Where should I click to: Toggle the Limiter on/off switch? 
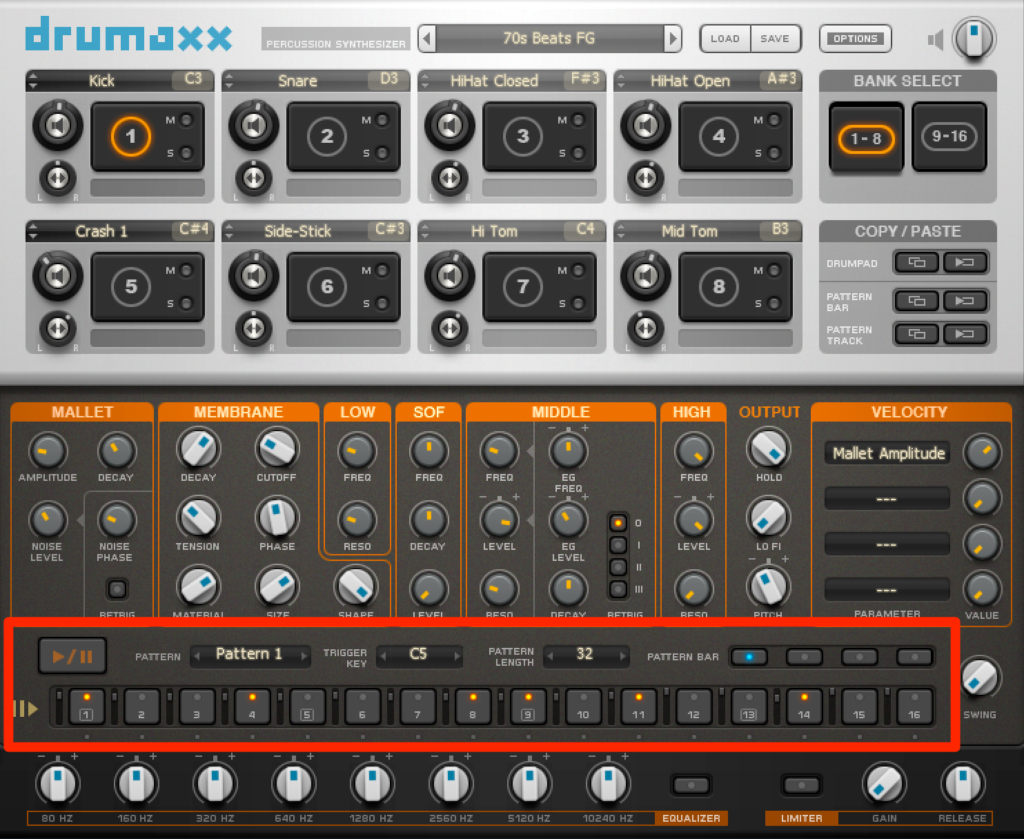[x=801, y=784]
